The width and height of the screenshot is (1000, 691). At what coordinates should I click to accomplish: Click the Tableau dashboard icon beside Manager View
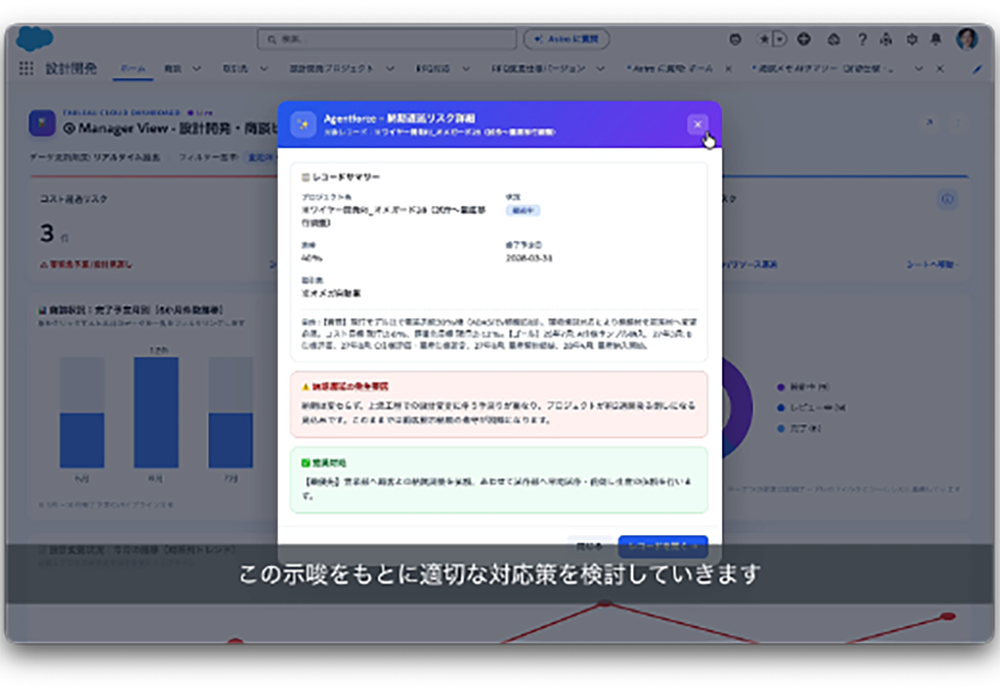tap(42, 123)
